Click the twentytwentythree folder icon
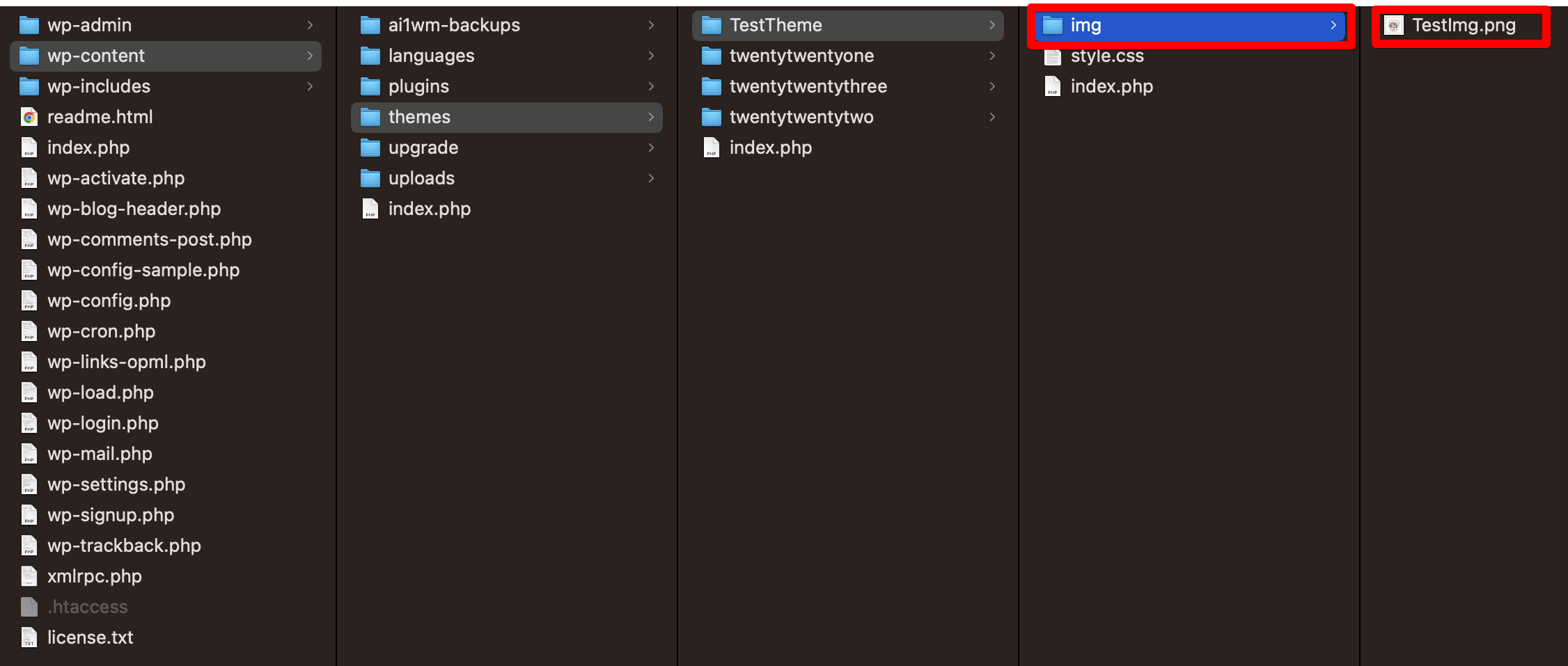The image size is (1568, 666). (712, 87)
